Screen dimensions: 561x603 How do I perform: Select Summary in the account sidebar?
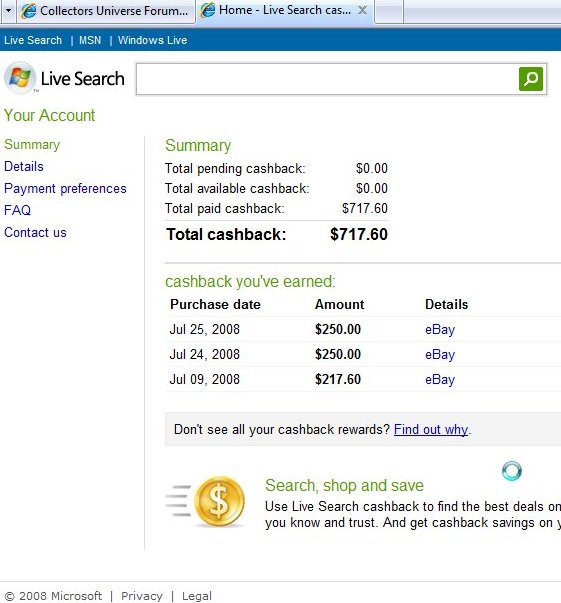(x=32, y=145)
